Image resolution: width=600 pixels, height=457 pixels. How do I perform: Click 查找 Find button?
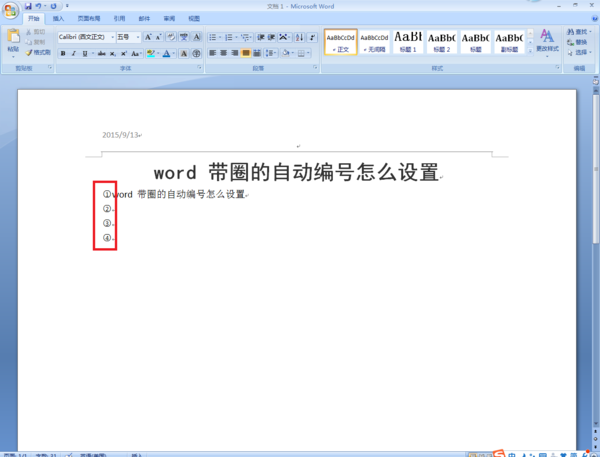(579, 32)
